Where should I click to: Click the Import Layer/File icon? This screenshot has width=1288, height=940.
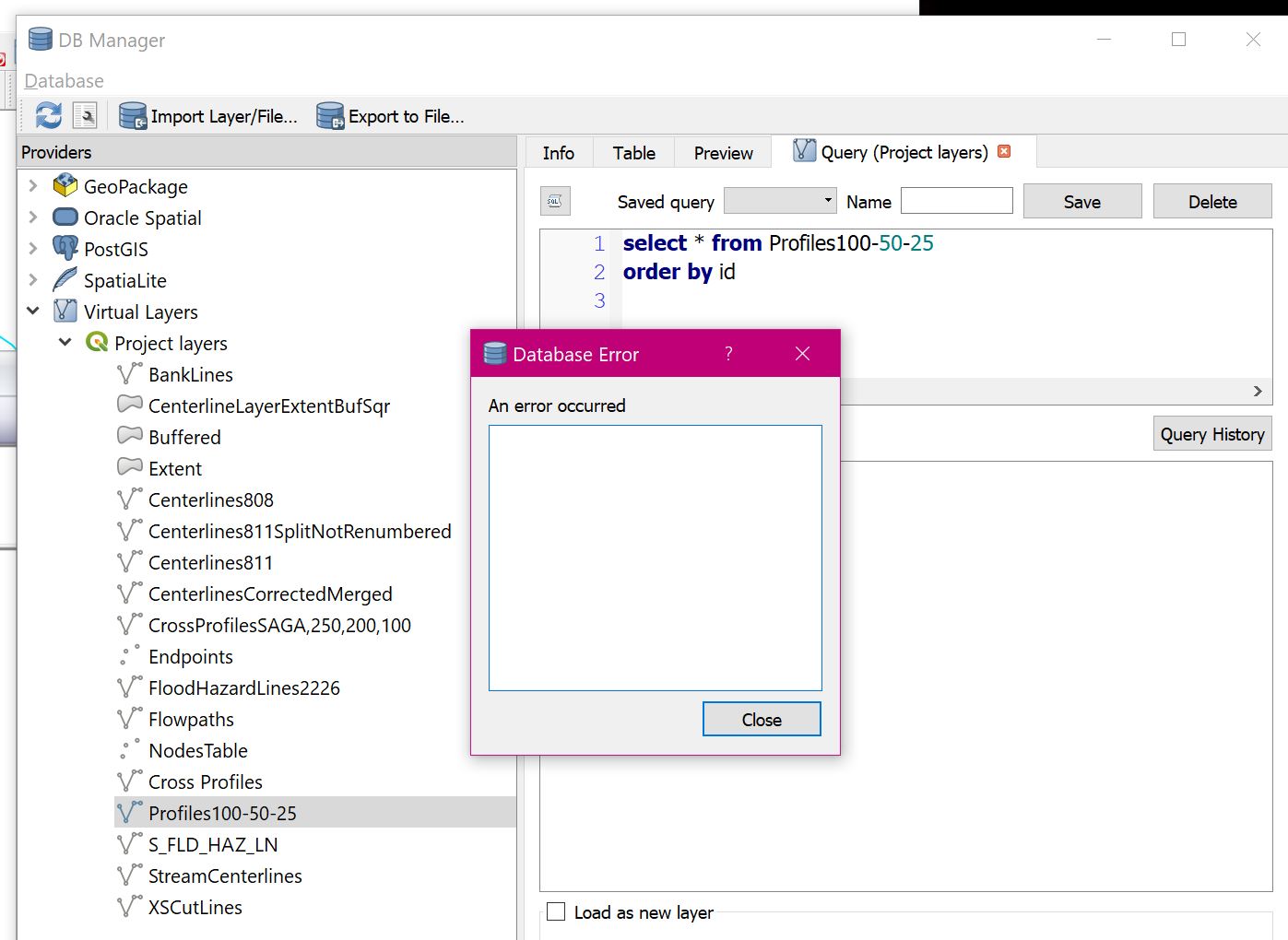pyautogui.click(x=133, y=116)
